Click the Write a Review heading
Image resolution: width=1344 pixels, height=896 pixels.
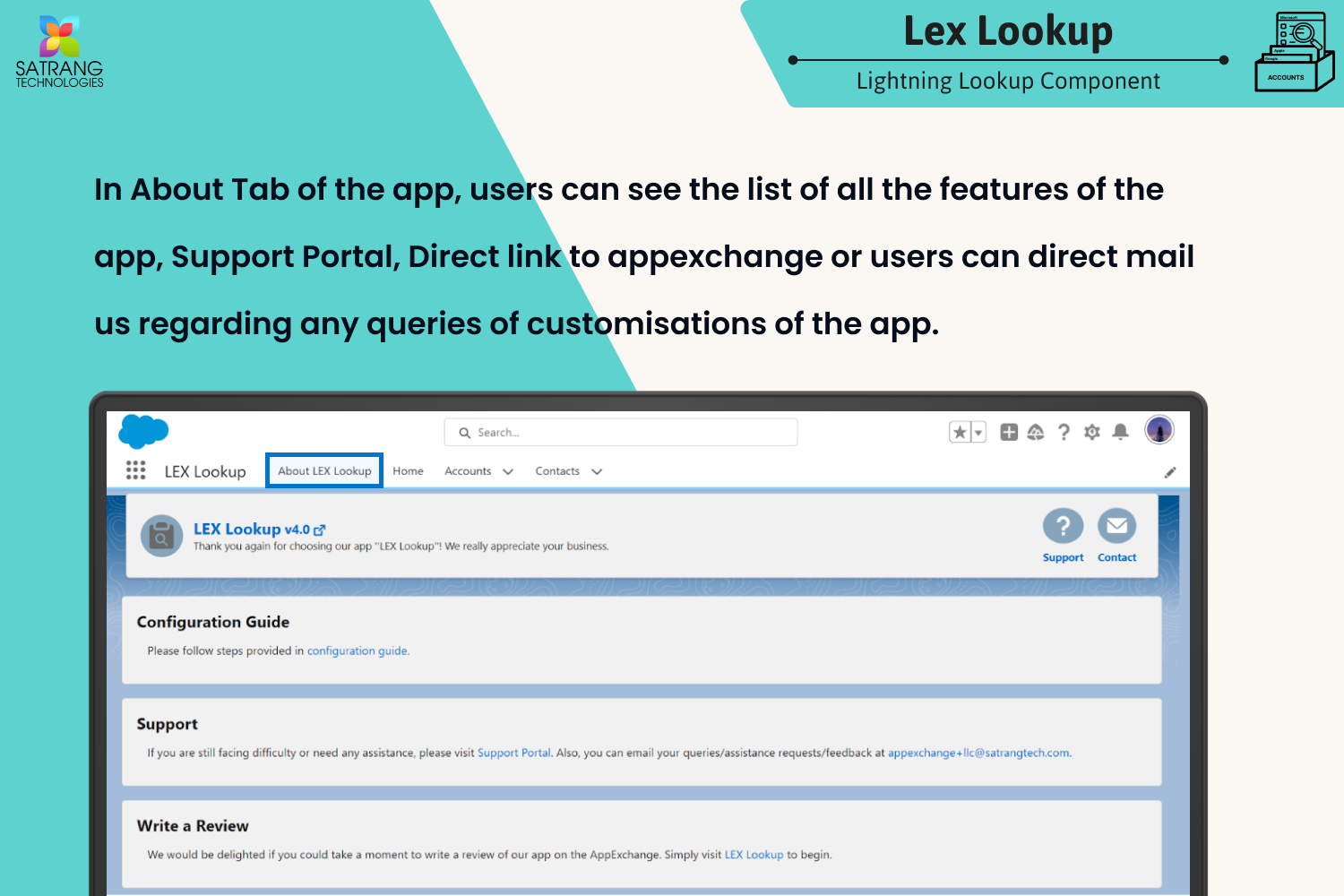tap(193, 826)
